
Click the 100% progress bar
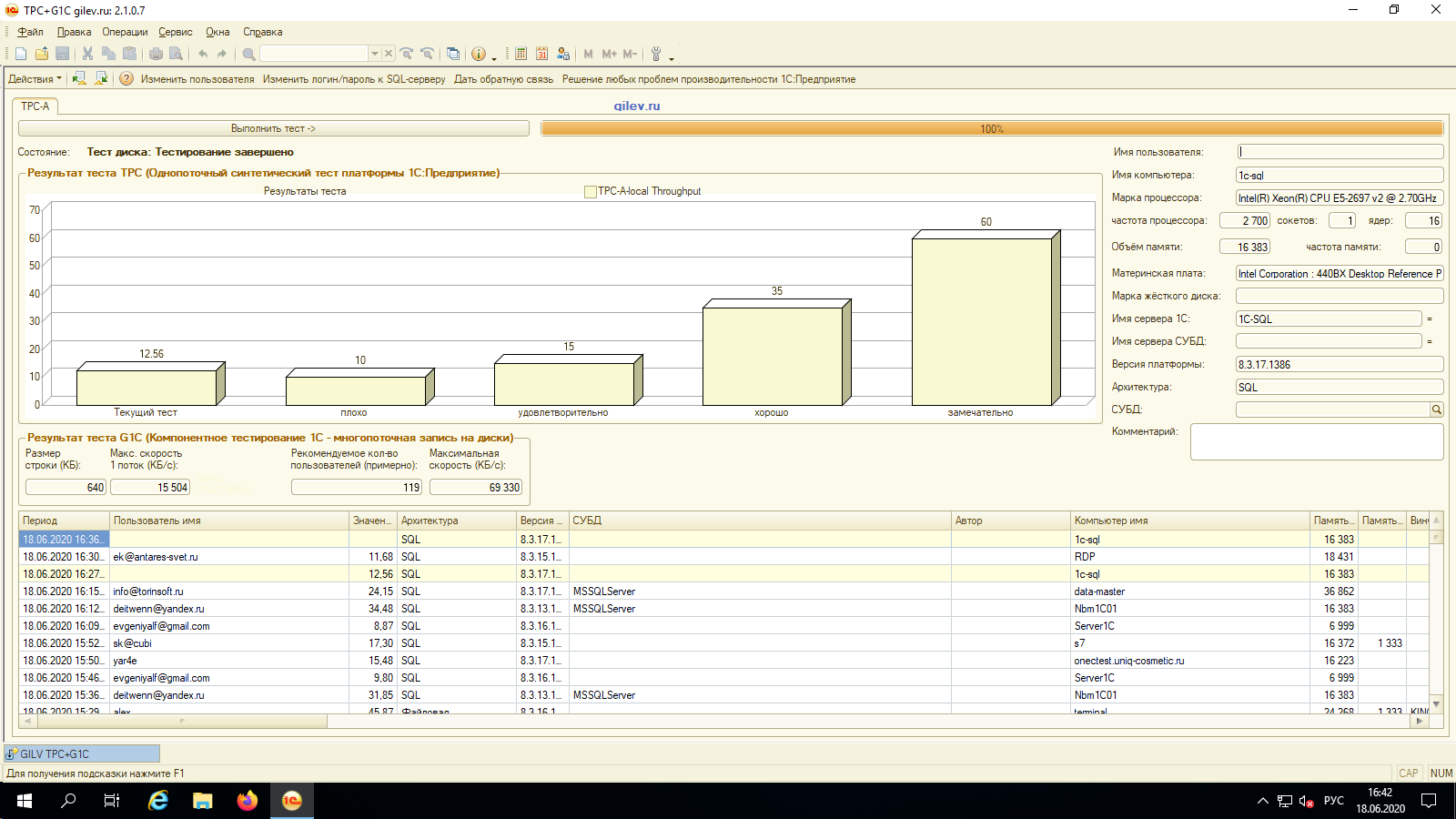[x=992, y=128]
